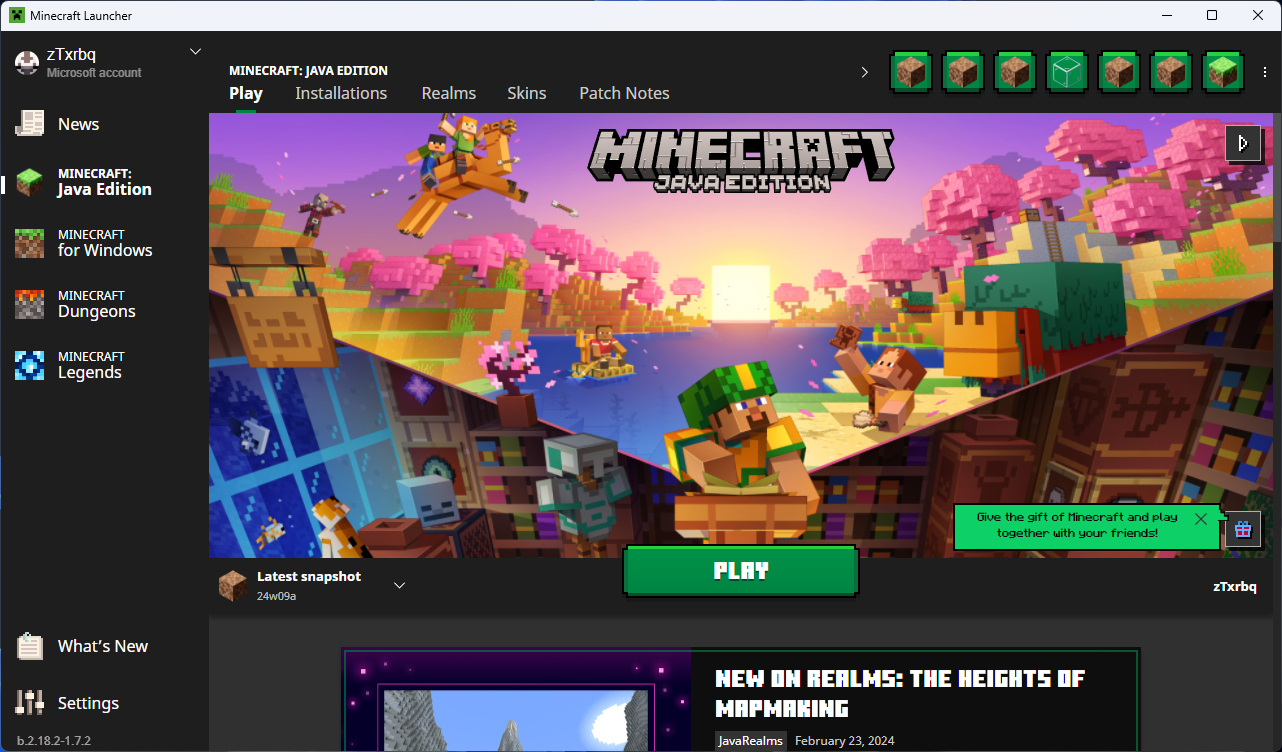The width and height of the screenshot is (1282, 752).
Task: Open the New on Realms news article
Action: (x=900, y=693)
